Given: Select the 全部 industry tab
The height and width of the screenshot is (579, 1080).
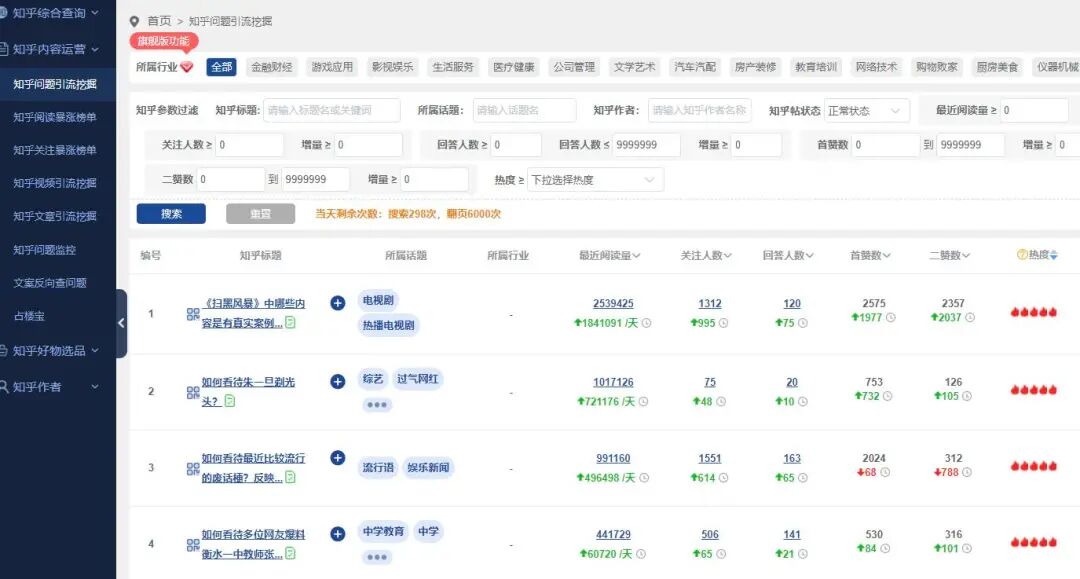Looking at the screenshot, I should 222,67.
